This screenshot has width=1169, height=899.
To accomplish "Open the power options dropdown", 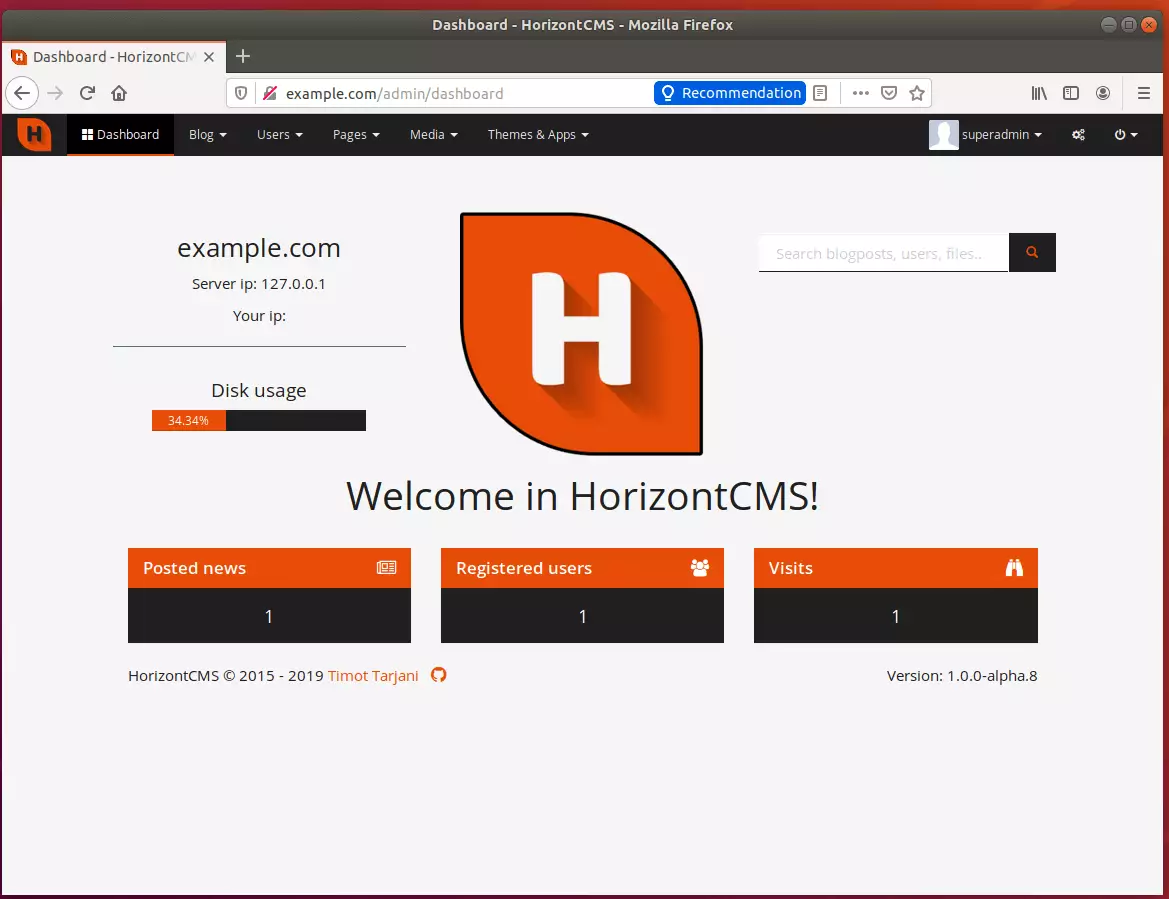I will tap(1126, 135).
